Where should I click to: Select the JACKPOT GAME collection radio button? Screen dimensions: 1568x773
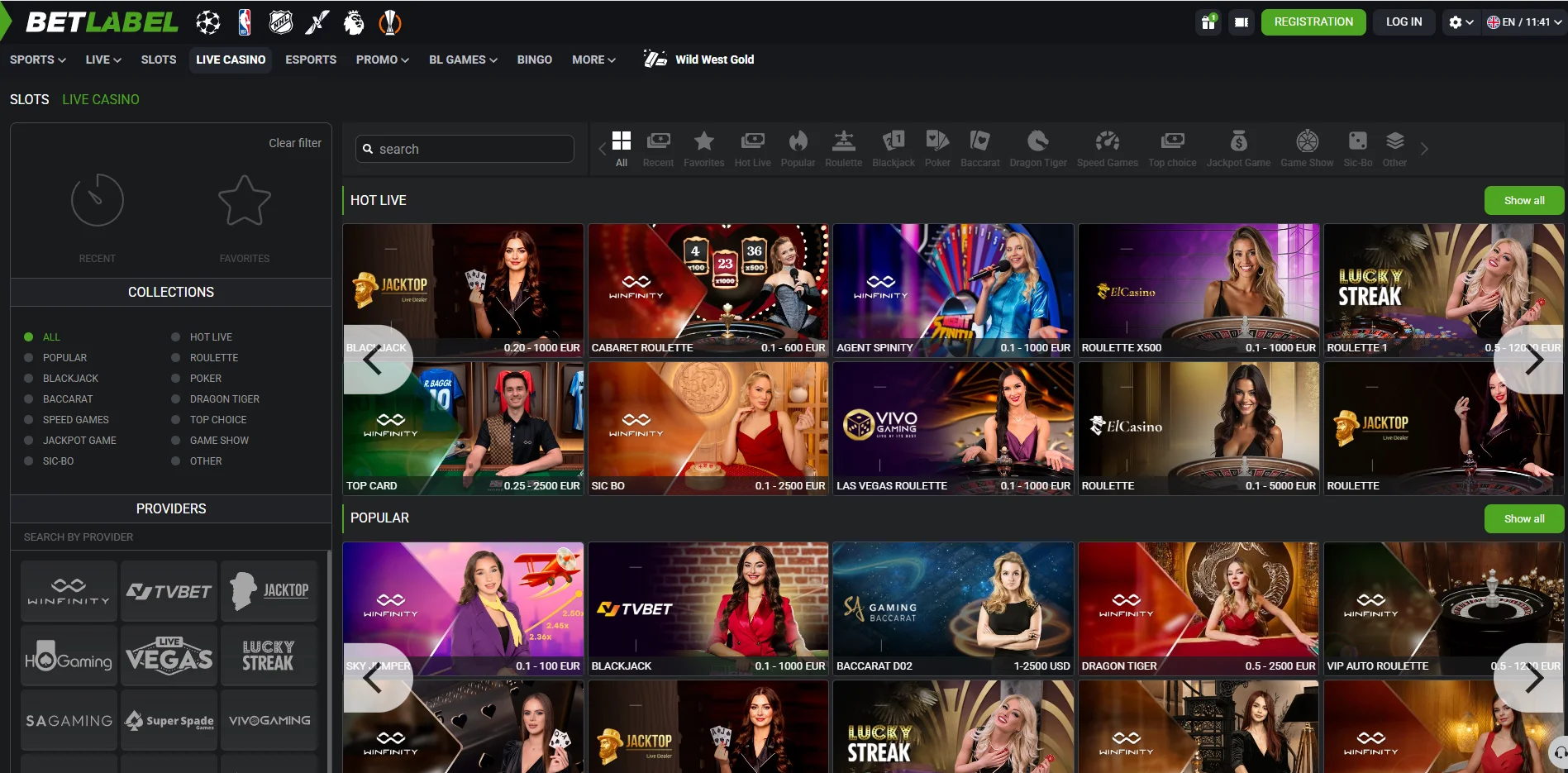coord(28,441)
